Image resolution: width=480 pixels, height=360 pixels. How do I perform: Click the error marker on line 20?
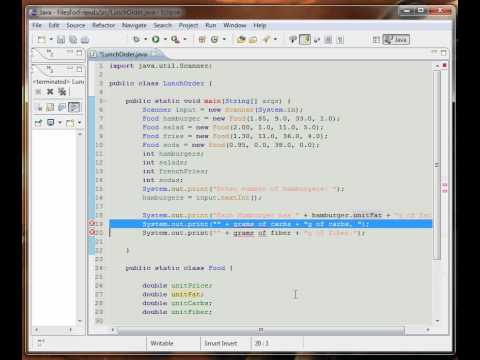92,232
